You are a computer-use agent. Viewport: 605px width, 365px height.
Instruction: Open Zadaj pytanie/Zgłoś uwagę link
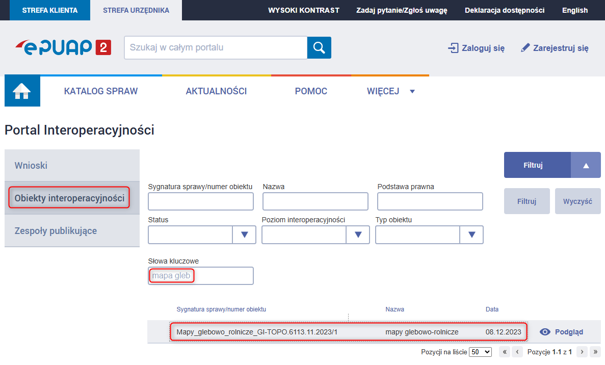click(x=402, y=10)
